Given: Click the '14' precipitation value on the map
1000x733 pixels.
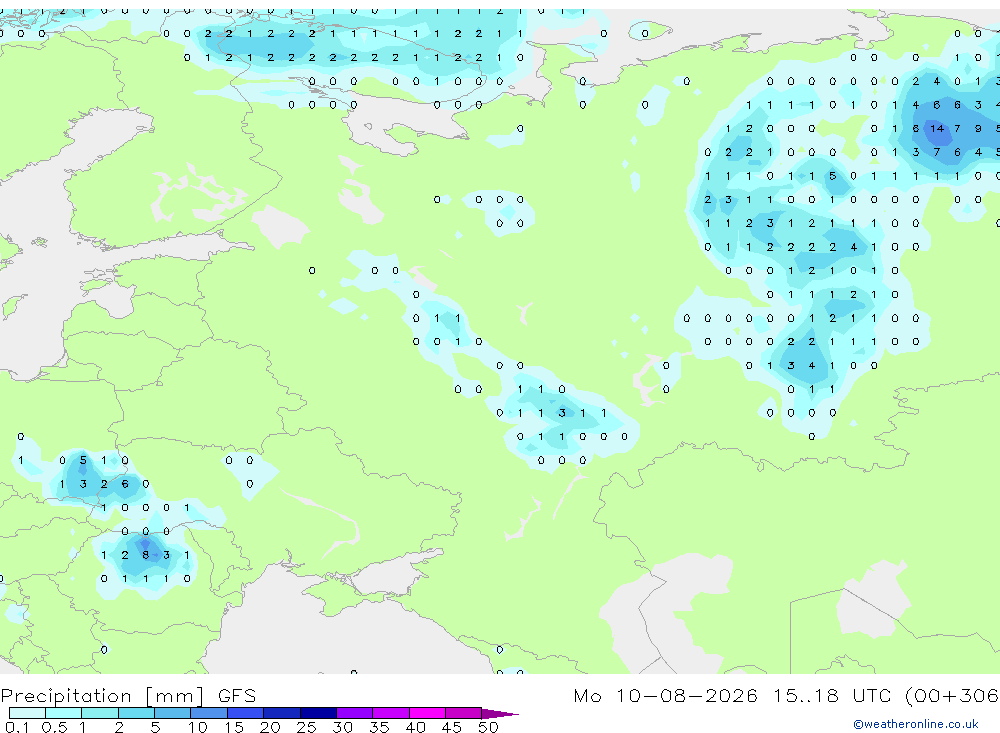Looking at the screenshot, I should tap(936, 128).
